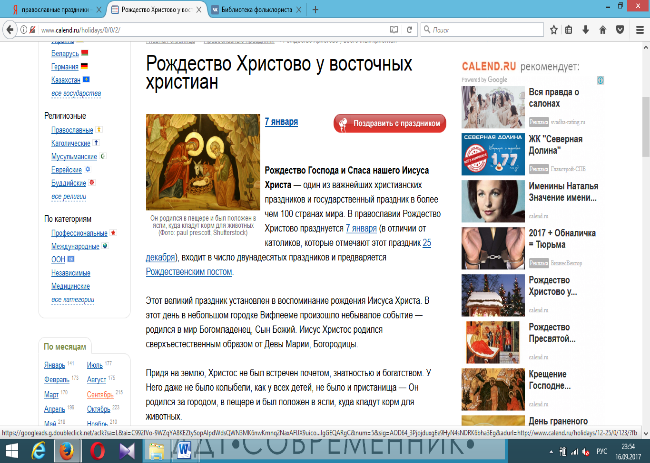The image size is (650, 463).
Task: Click the browser search field
Action: click(x=482, y=29)
